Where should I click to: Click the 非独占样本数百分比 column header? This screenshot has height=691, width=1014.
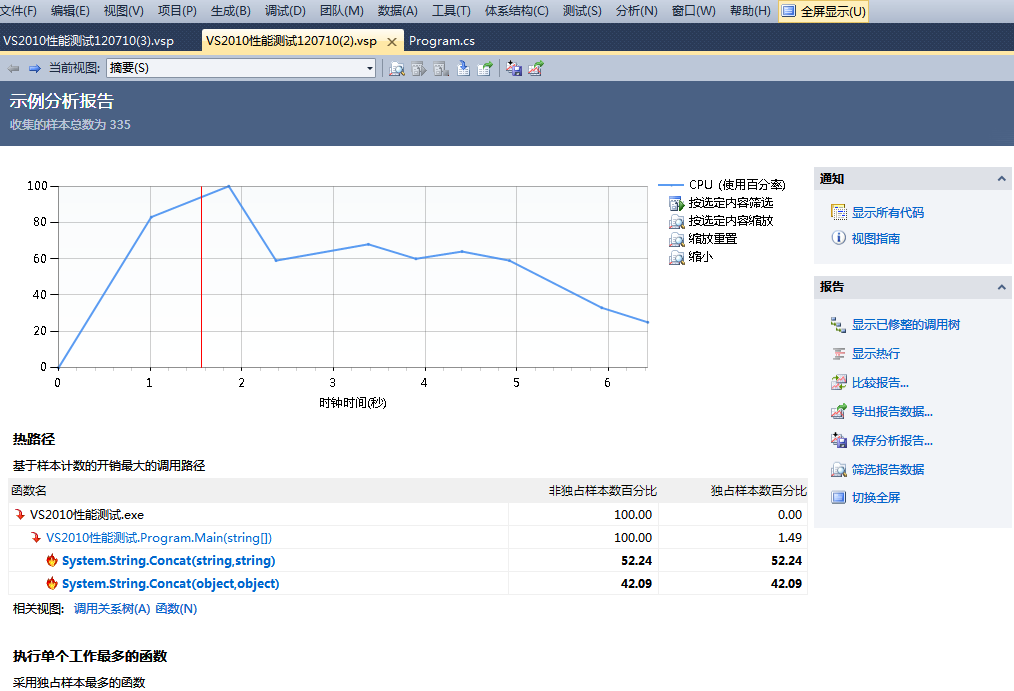coord(602,490)
